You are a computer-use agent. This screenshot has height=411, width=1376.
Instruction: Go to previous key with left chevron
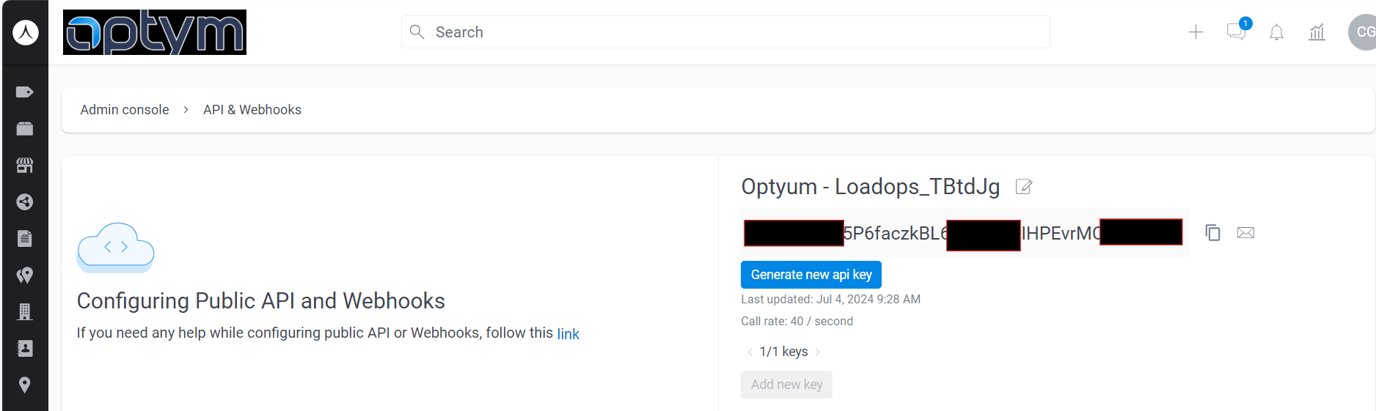pos(750,352)
